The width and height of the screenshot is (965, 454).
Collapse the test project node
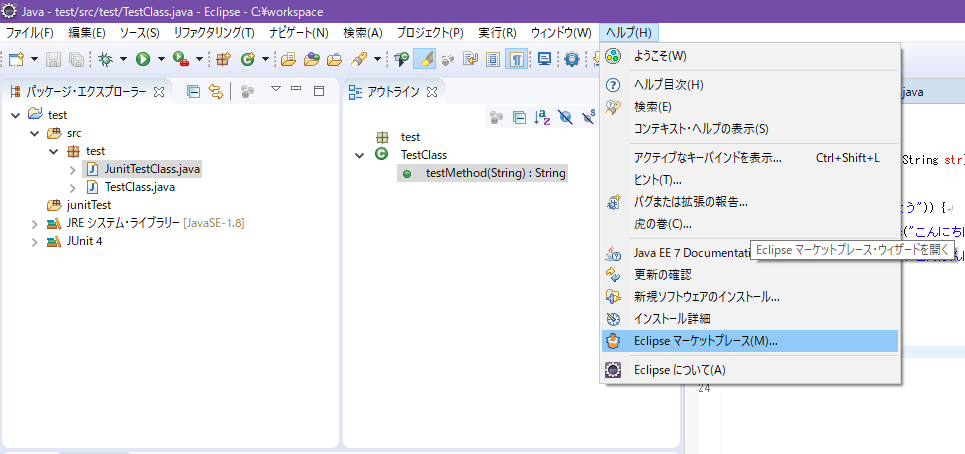(16, 114)
